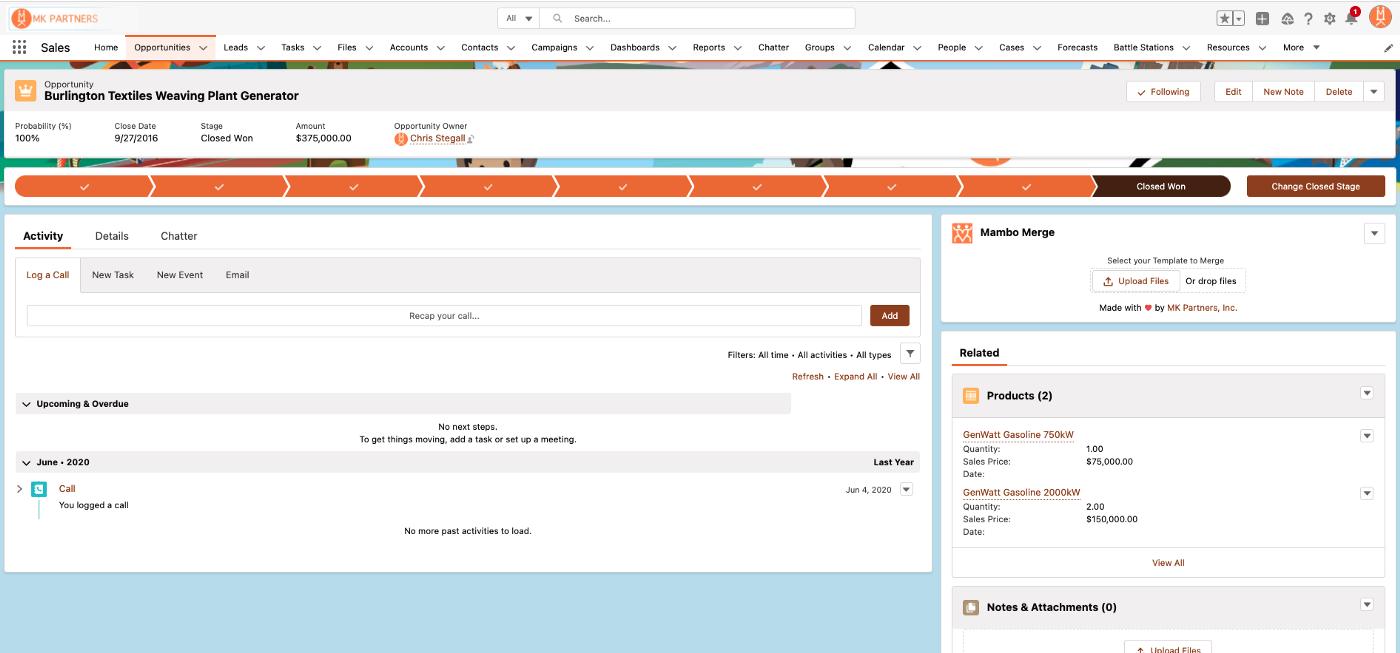Click the activity filter funnel icon

909,354
